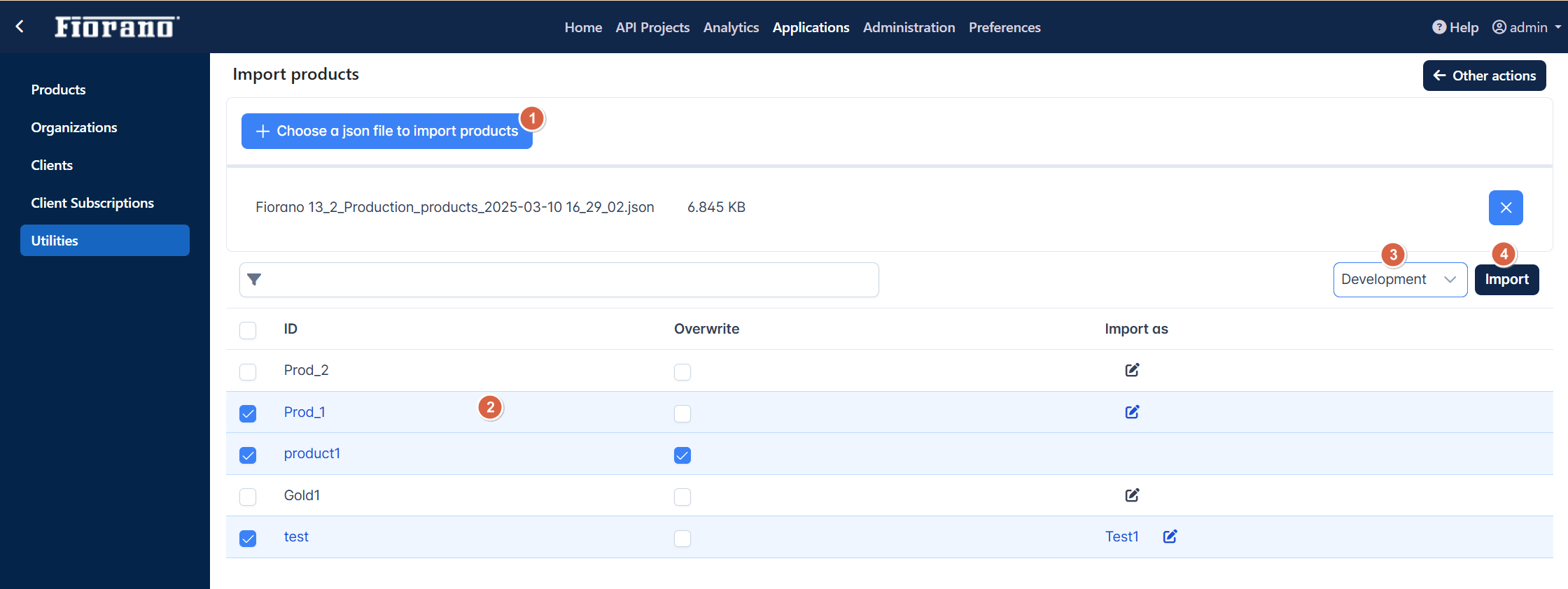Open Analytics in top navigation
The image size is (1568, 589).
click(731, 27)
